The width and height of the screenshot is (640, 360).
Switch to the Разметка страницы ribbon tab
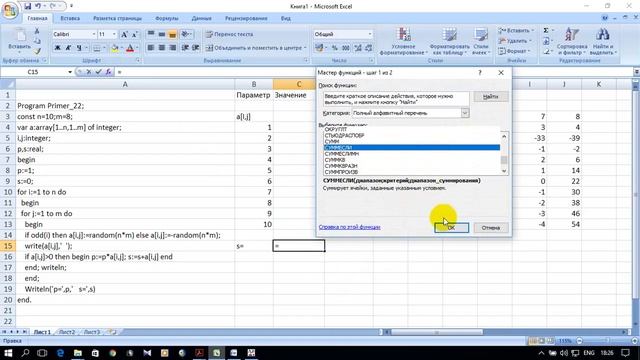click(117, 18)
